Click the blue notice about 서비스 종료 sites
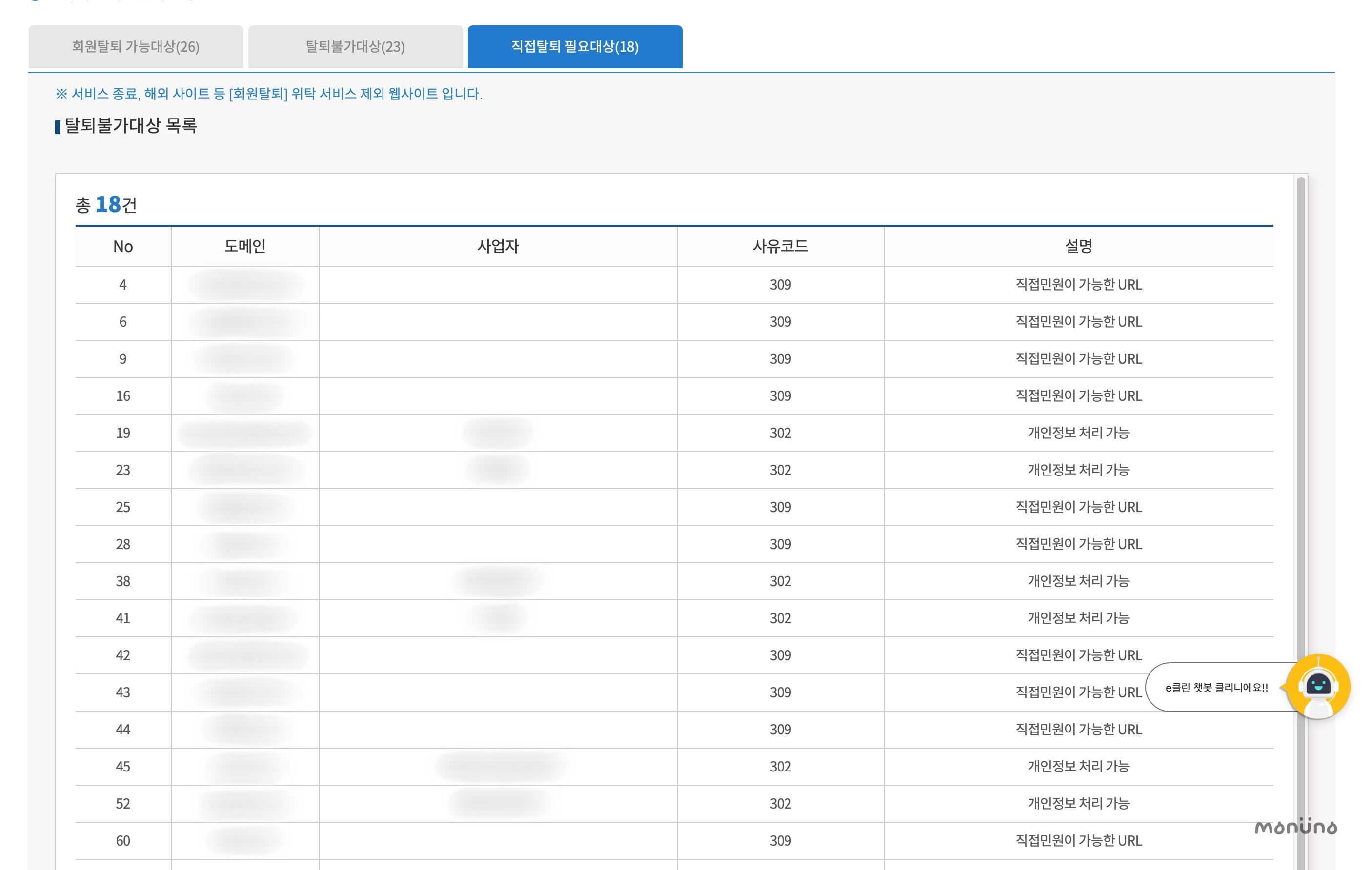Screen dimensions: 1372x870 pyautogui.click(x=269, y=93)
